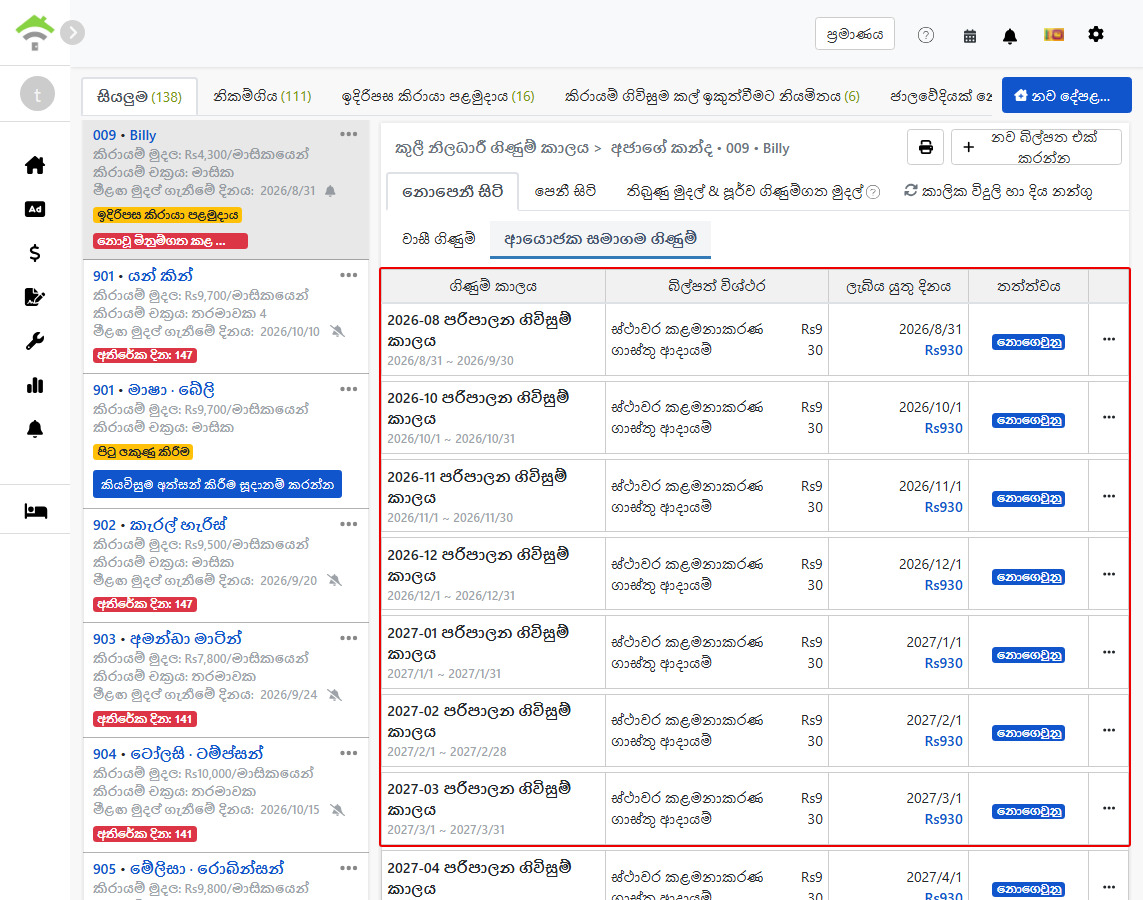
Task: Click the app logo at top left
Action: click(35, 32)
